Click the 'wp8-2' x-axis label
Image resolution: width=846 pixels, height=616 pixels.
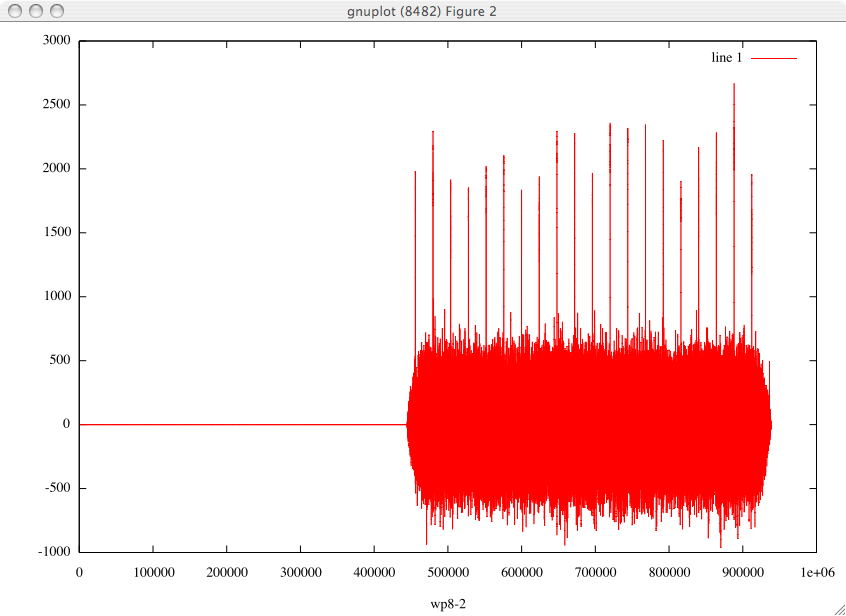(448, 605)
